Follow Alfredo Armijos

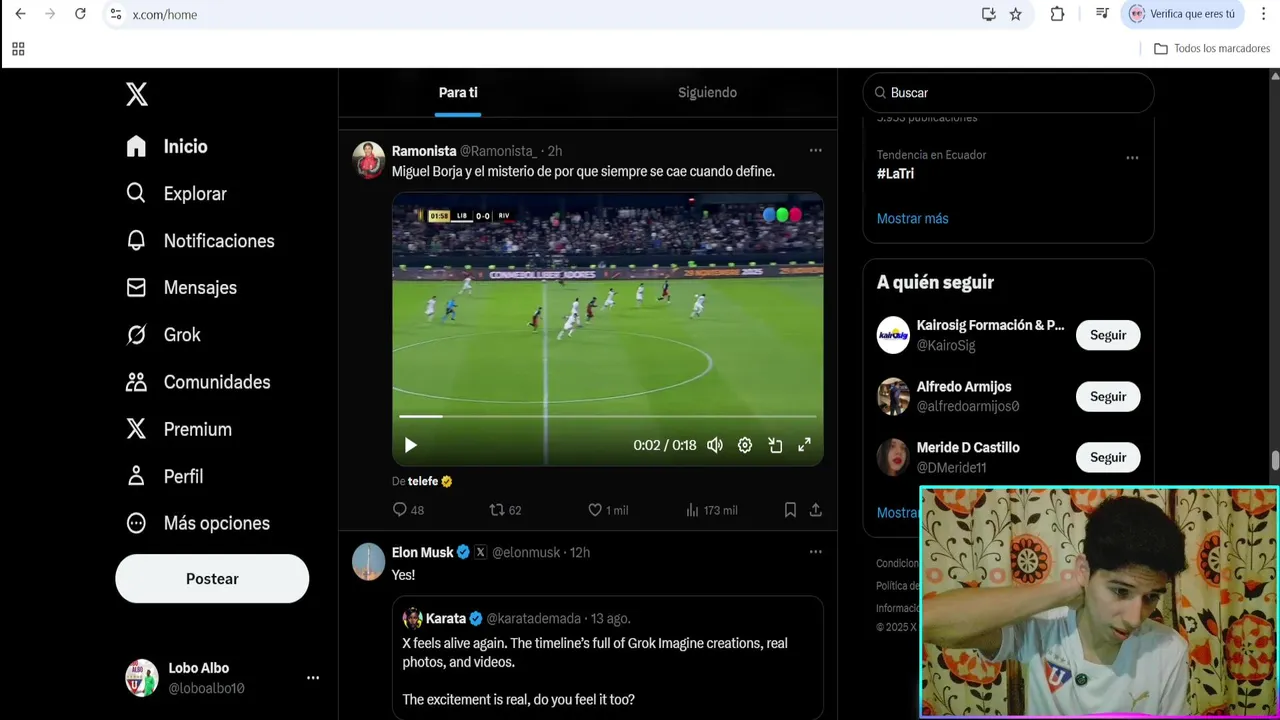tap(1108, 397)
